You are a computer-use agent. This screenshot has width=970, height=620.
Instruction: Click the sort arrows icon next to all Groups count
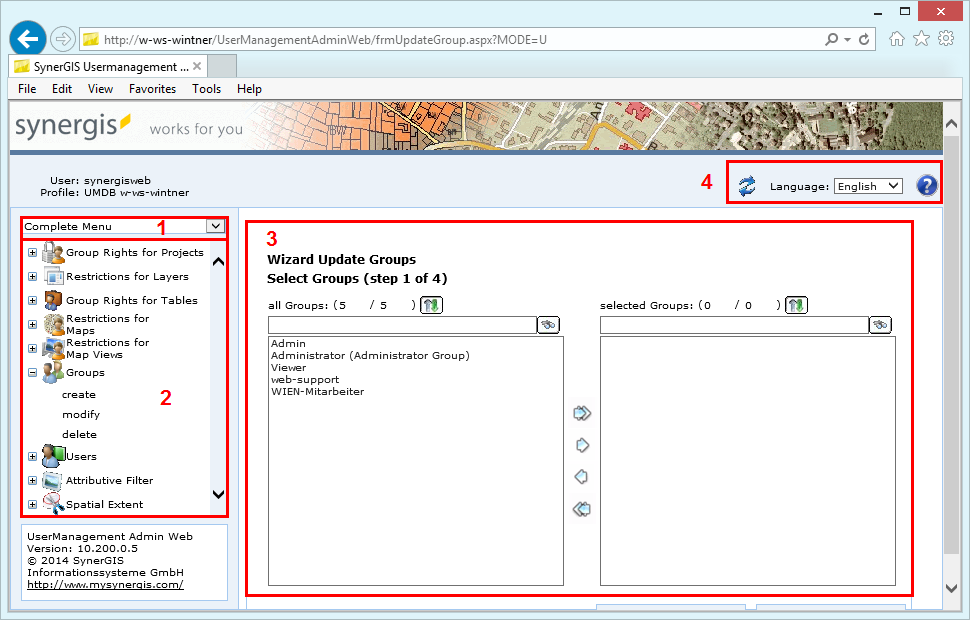[x=430, y=303]
